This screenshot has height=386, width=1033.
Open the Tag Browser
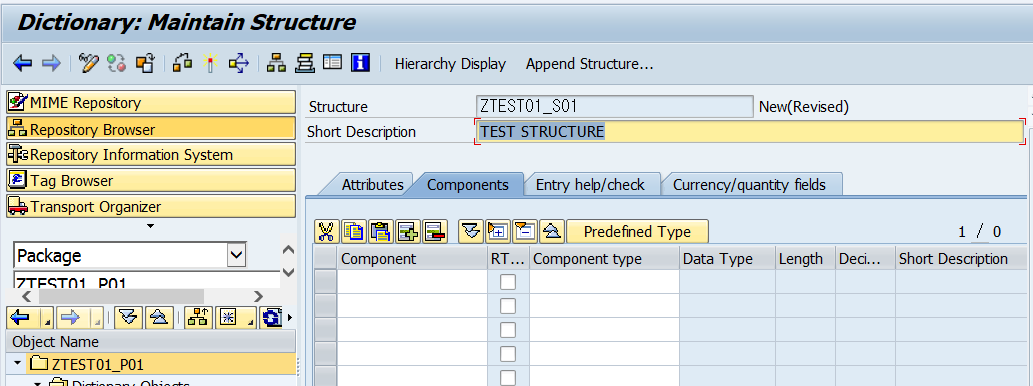point(151,180)
